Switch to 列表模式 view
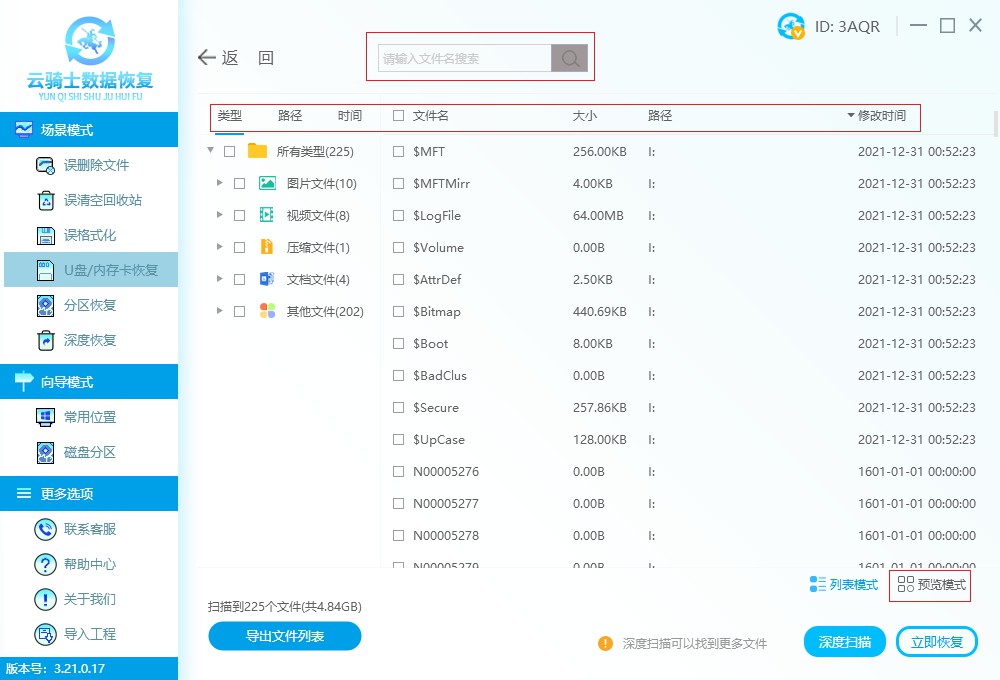The height and width of the screenshot is (680, 1000). (844, 584)
